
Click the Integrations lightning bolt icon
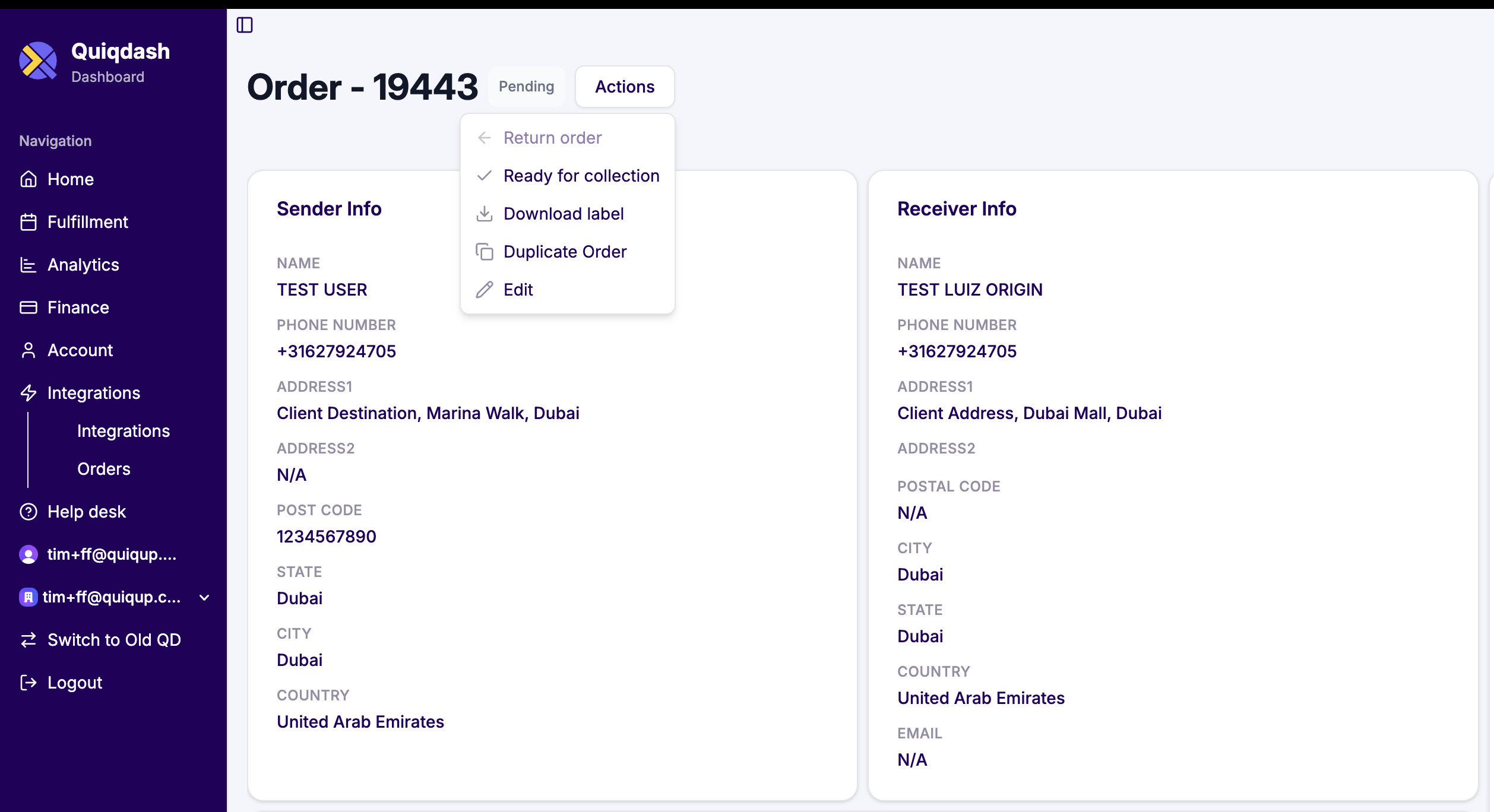pos(30,392)
